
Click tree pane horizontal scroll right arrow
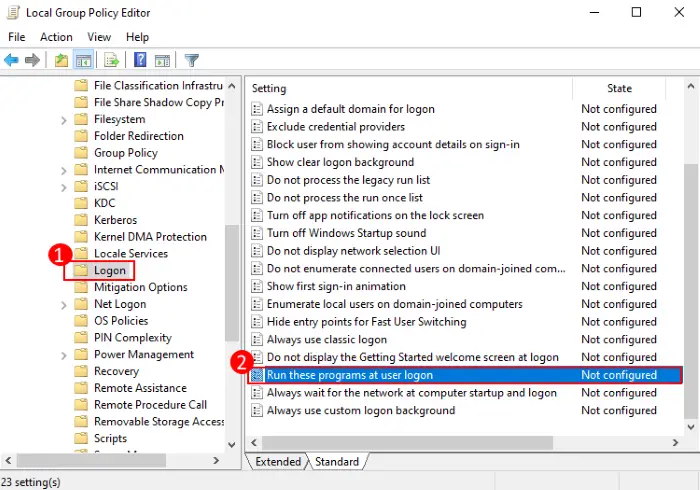point(216,460)
